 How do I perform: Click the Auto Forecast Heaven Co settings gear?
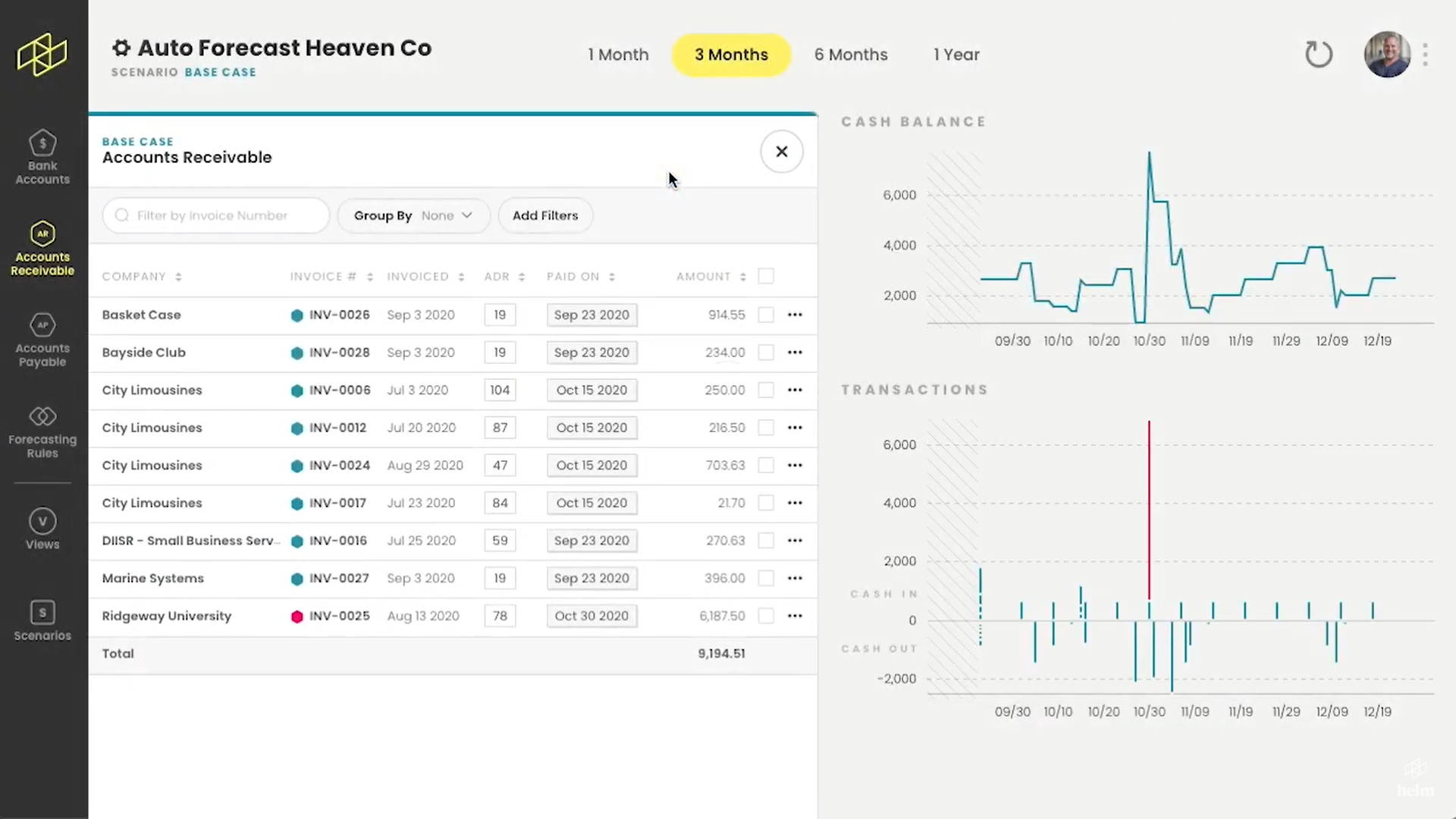121,47
